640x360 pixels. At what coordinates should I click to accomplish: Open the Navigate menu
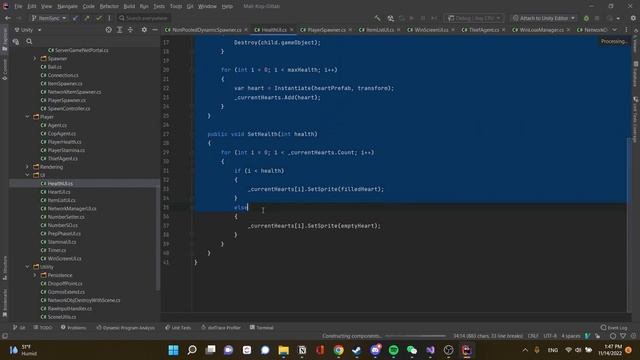click(x=67, y=6)
